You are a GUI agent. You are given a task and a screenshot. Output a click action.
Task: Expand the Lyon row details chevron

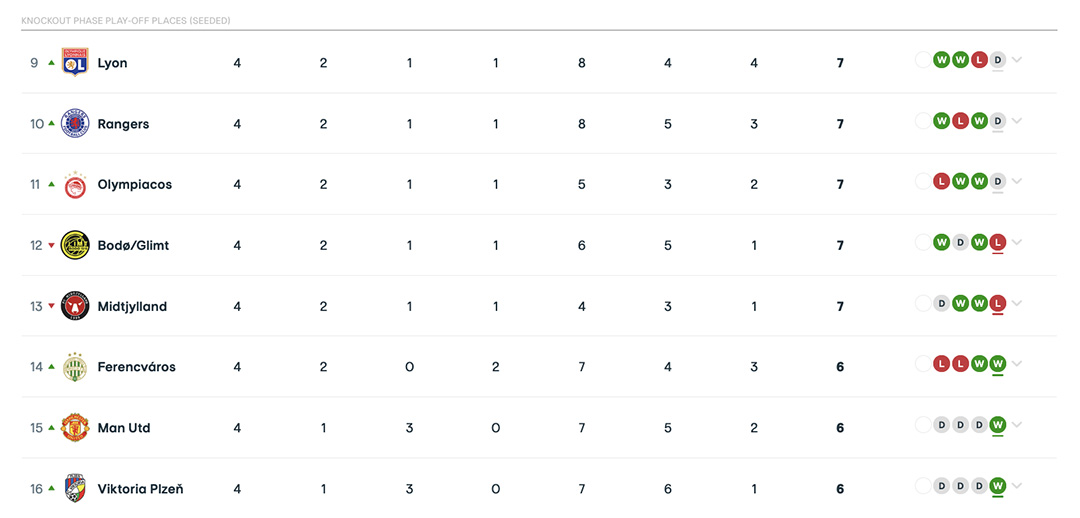click(x=1017, y=60)
